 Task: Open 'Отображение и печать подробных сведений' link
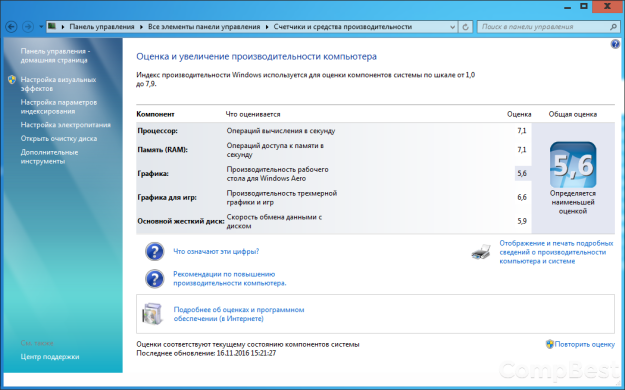(556, 252)
